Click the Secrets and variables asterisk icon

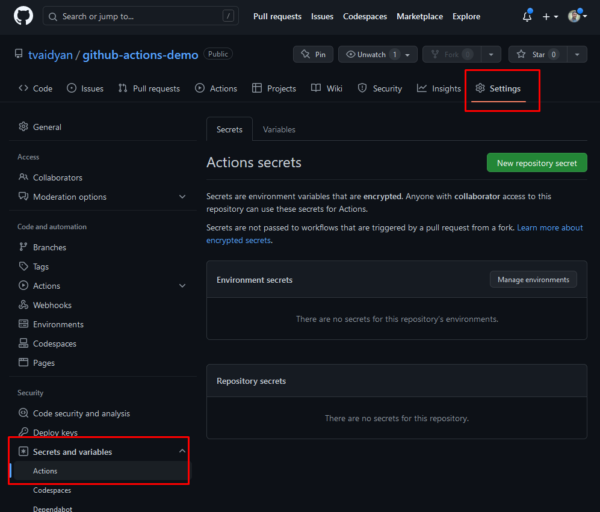[x=23, y=452]
